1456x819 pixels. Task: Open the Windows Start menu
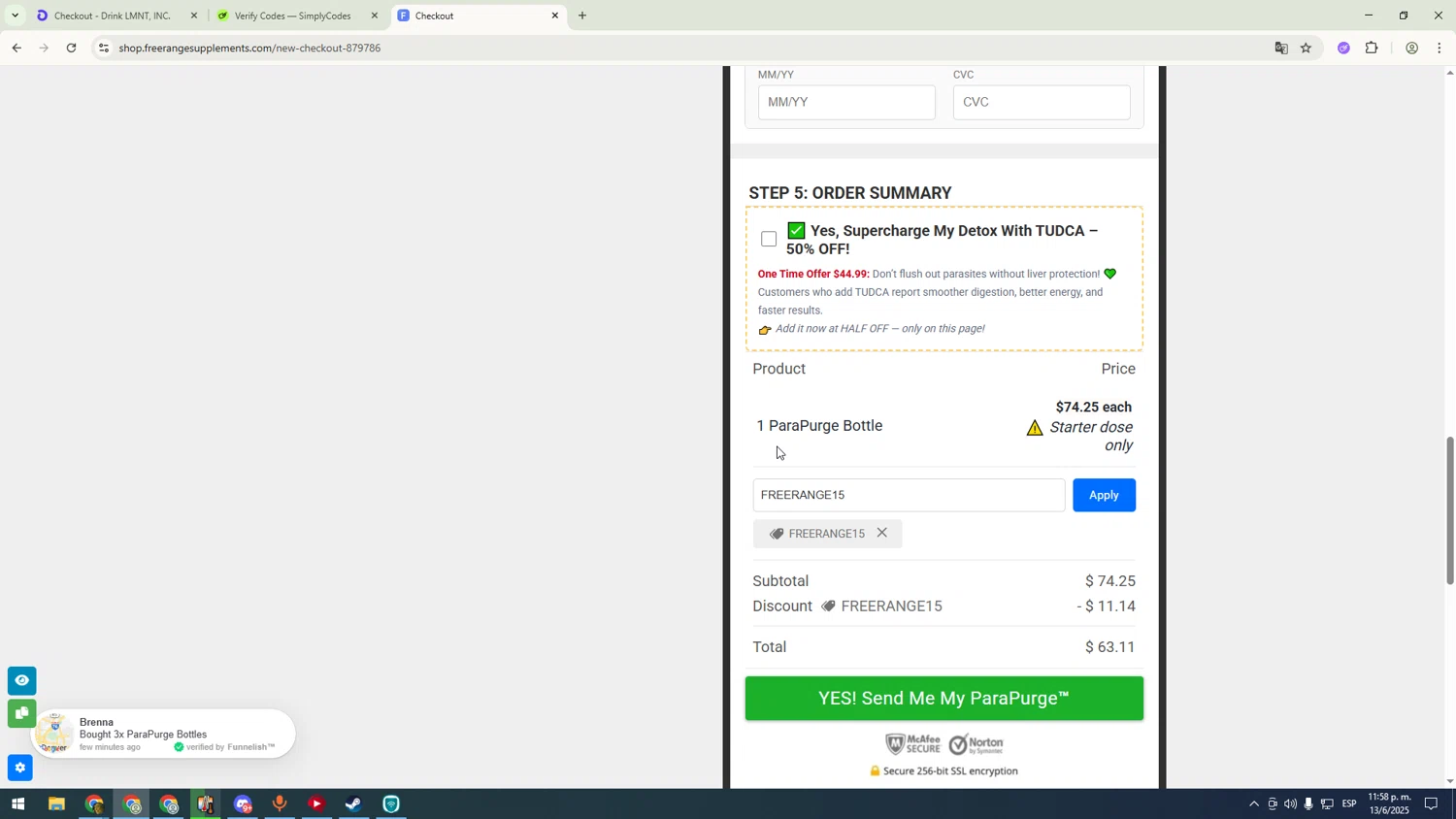(17, 804)
